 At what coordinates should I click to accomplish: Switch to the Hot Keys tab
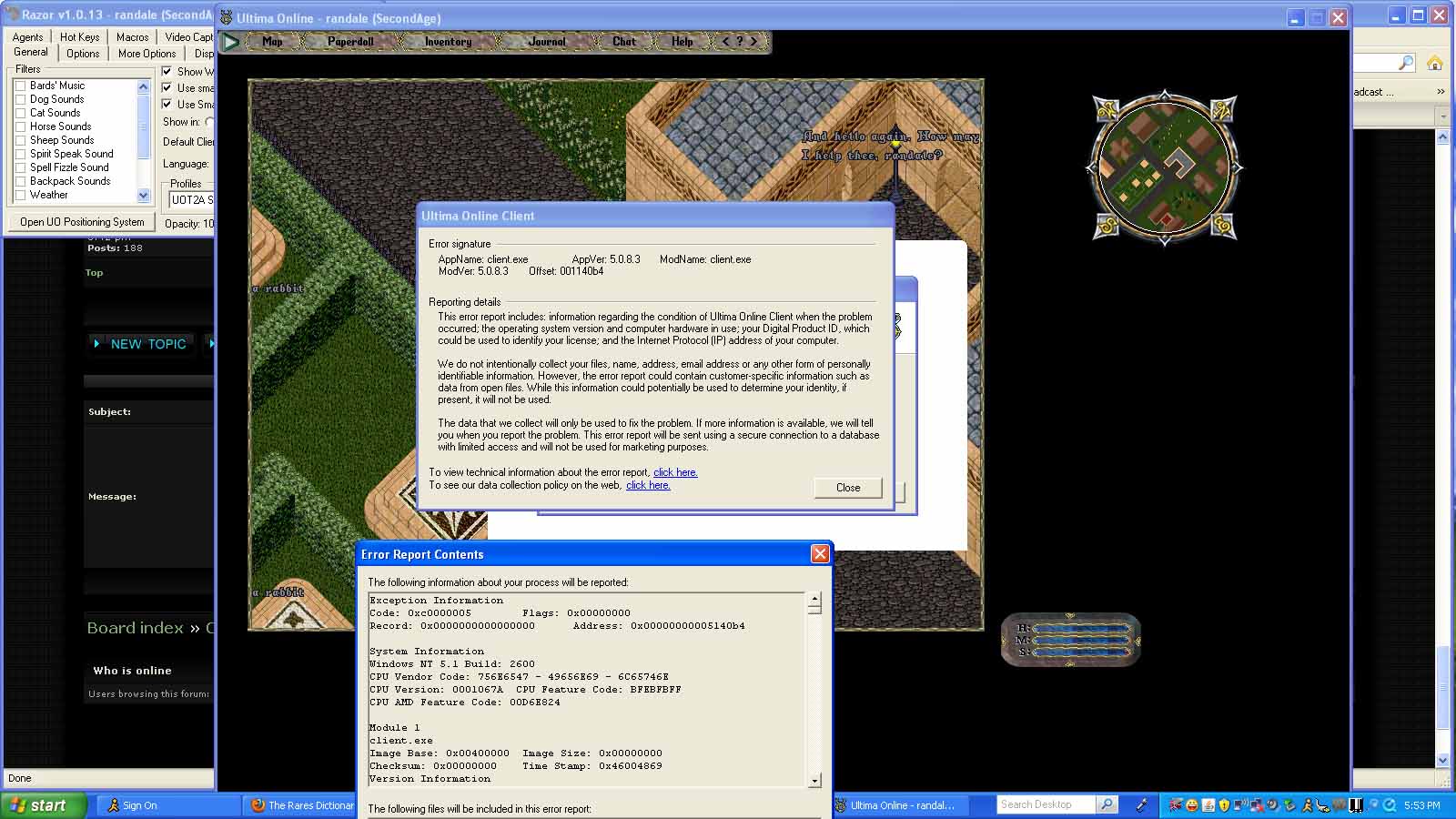[79, 37]
